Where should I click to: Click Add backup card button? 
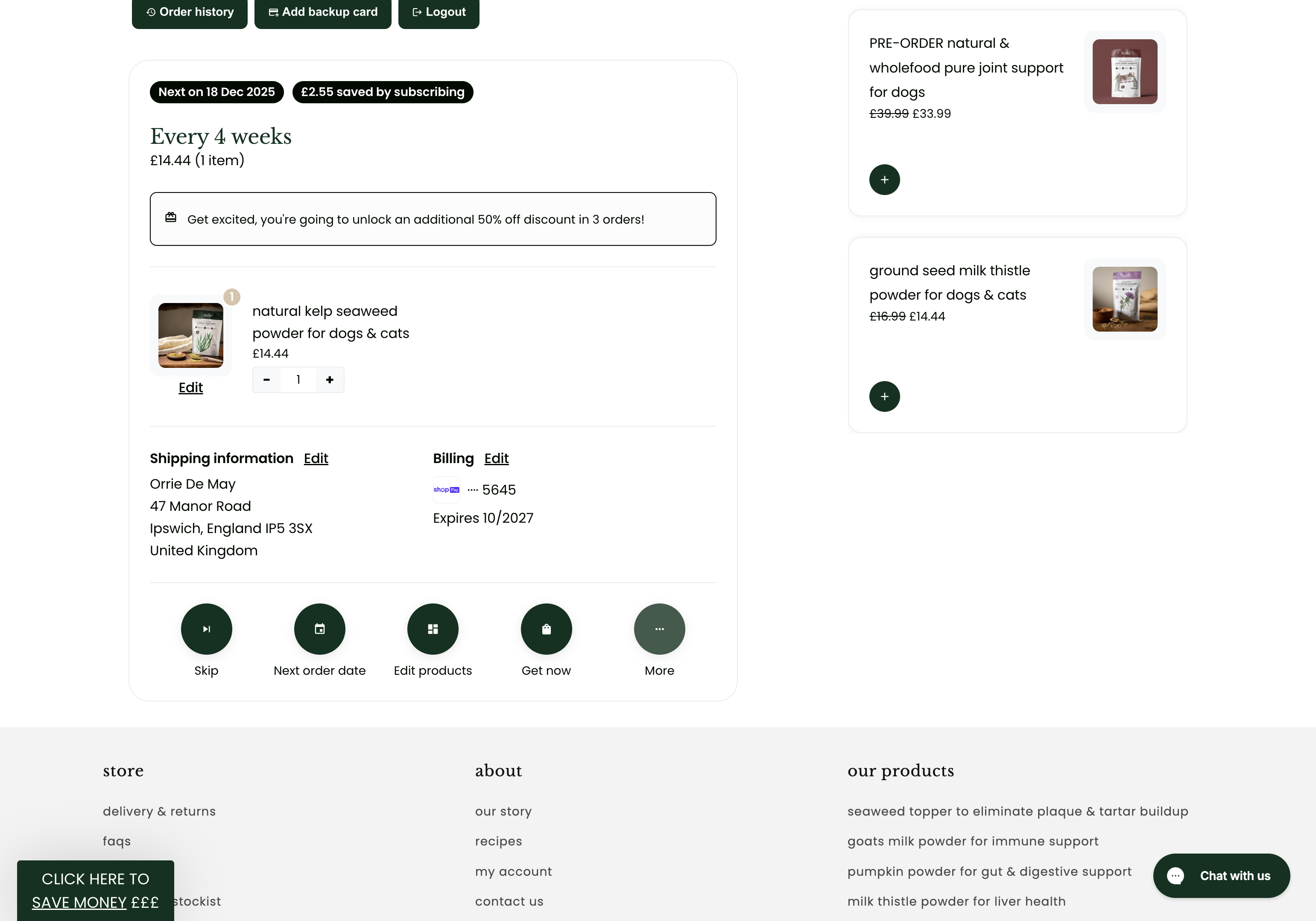(323, 12)
